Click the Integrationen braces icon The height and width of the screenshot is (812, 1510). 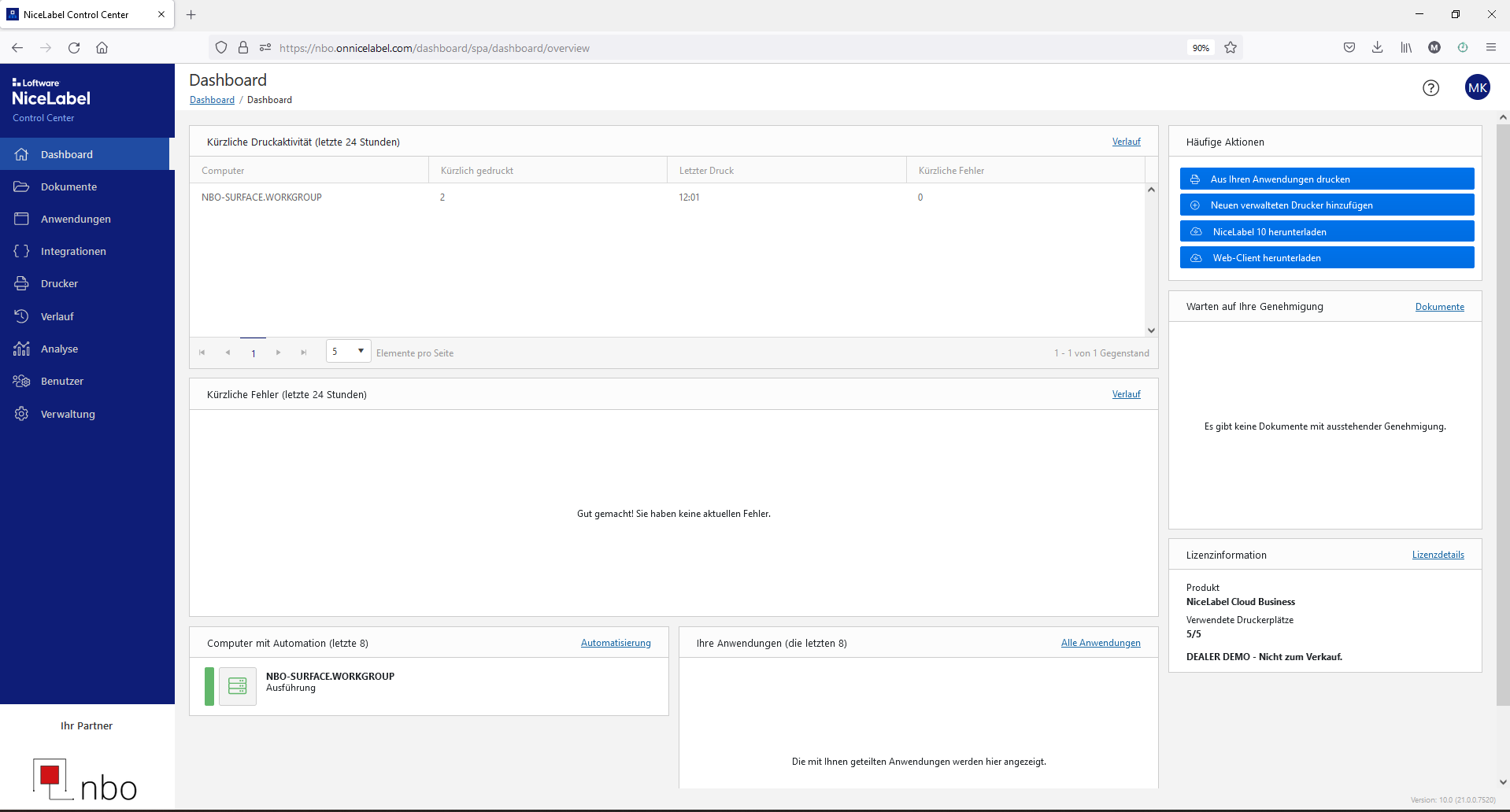tap(21, 251)
